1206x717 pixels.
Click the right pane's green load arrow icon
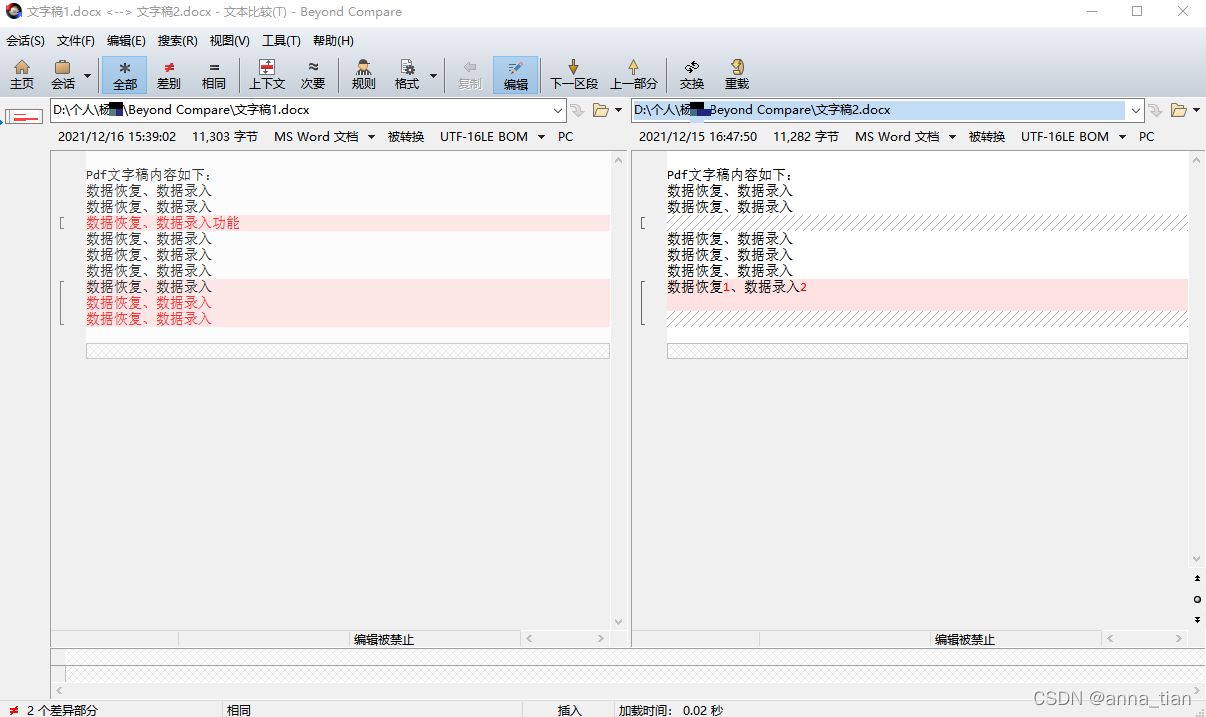[1155, 110]
